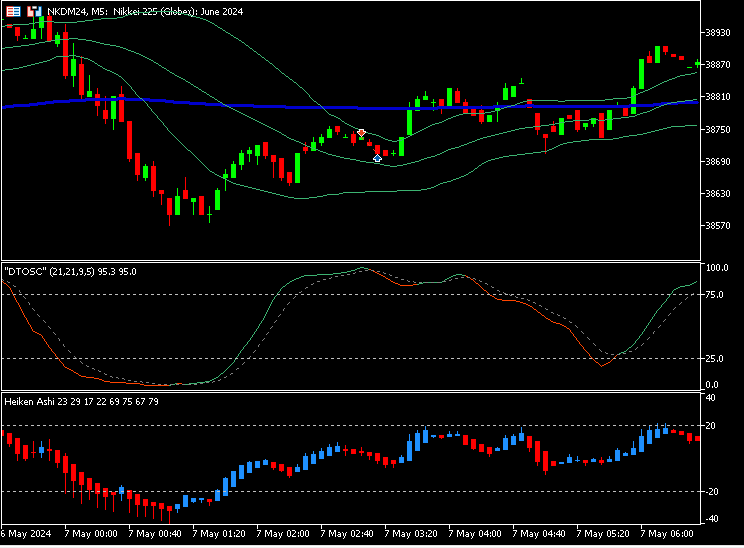Click the 38630 price axis label
The width and height of the screenshot is (744, 548).
point(718,194)
